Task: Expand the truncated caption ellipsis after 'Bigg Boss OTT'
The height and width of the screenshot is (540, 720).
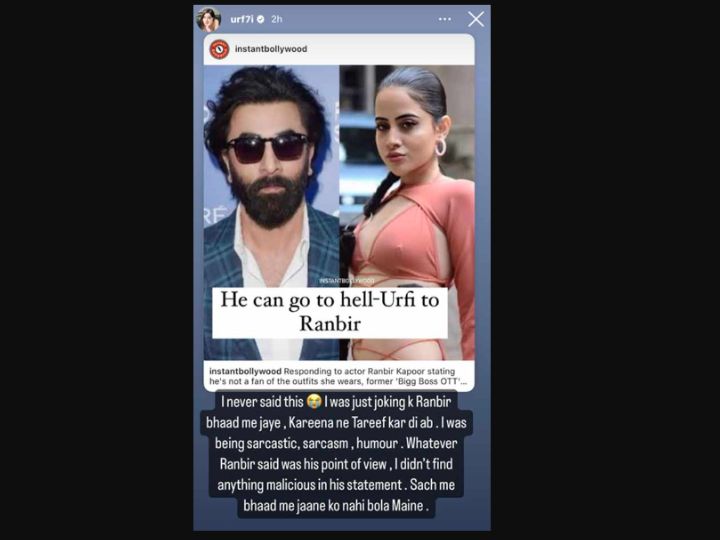Action: (x=464, y=382)
